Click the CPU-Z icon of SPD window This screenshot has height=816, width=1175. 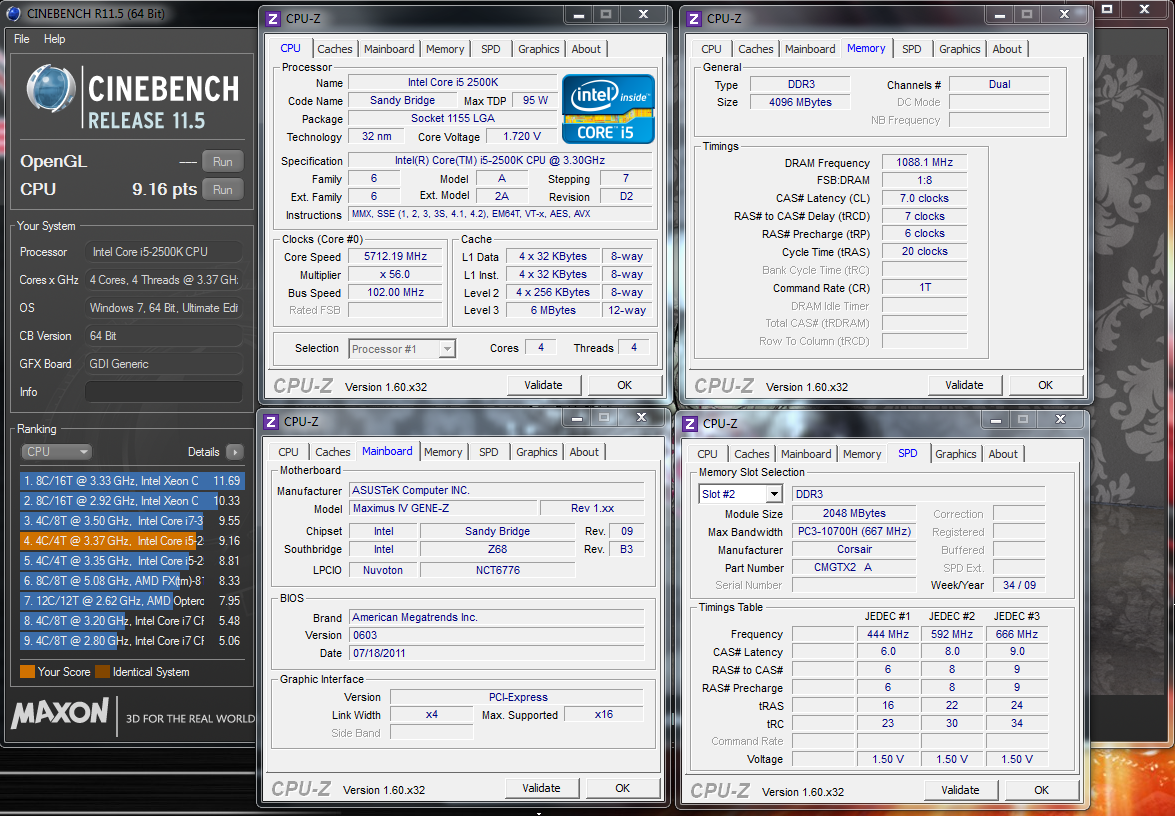pyautogui.click(x=690, y=423)
